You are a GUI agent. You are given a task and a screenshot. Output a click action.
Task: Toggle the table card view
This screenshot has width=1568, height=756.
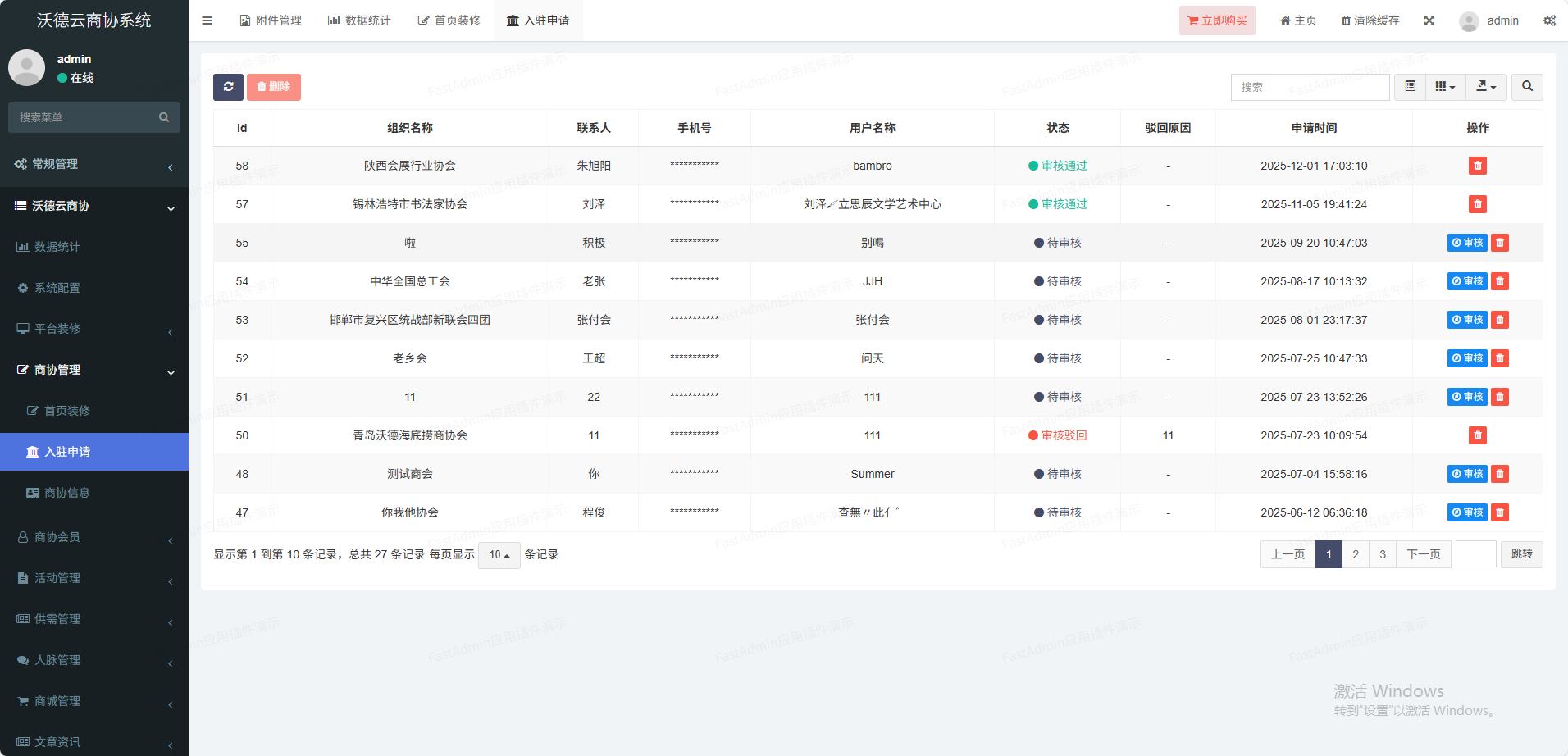click(1411, 87)
